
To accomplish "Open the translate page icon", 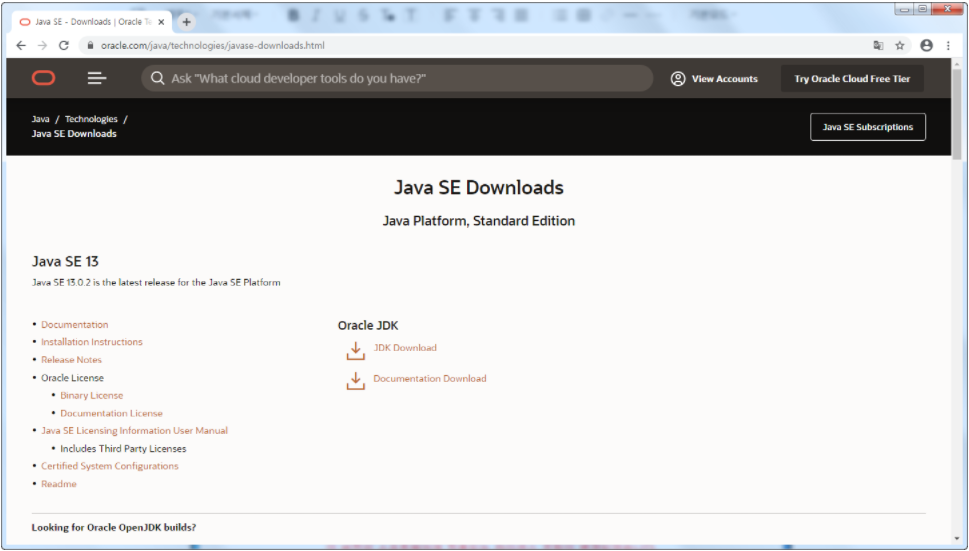I will coord(878,45).
